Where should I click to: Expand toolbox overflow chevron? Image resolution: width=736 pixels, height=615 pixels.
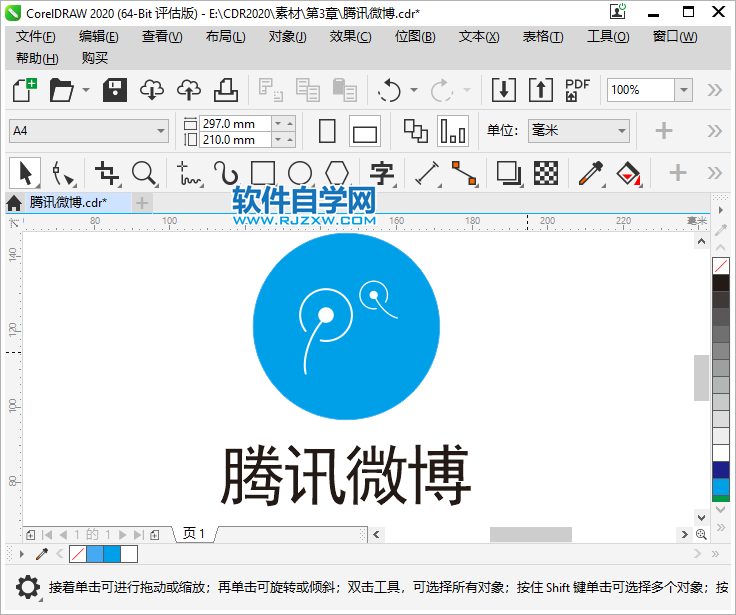point(714,173)
